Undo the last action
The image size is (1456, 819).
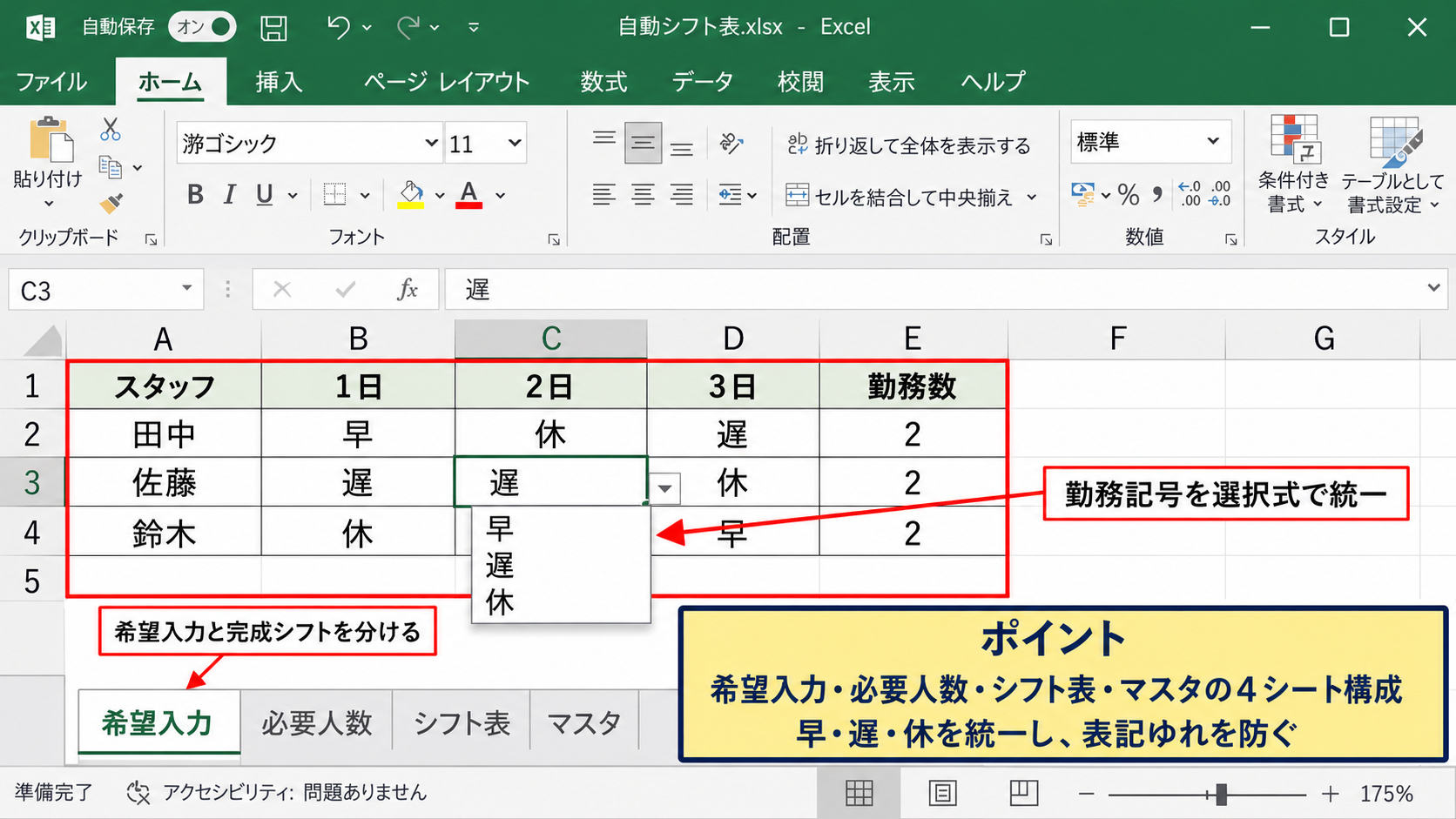(x=338, y=28)
